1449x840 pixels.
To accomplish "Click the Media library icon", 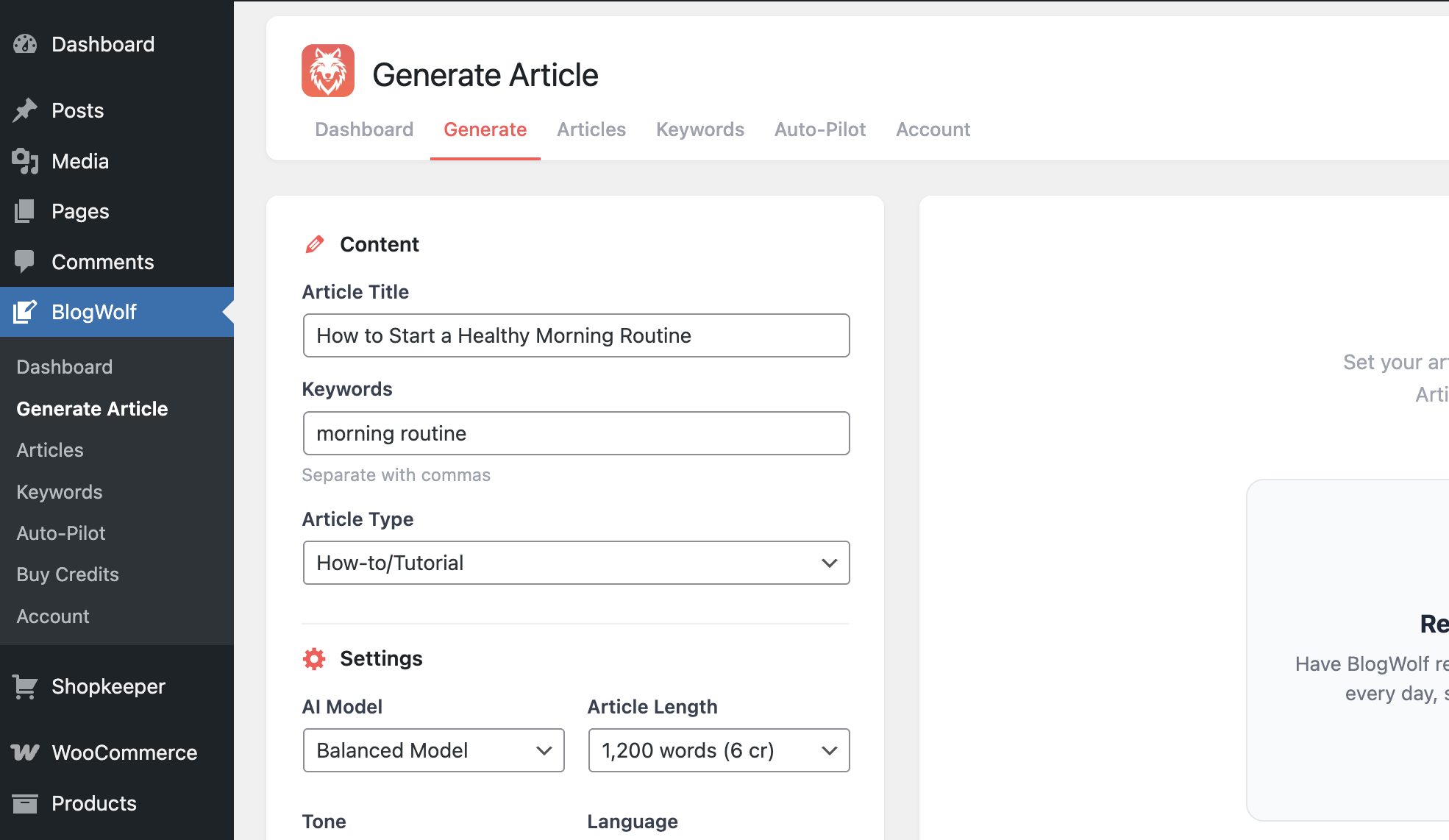I will (x=26, y=161).
